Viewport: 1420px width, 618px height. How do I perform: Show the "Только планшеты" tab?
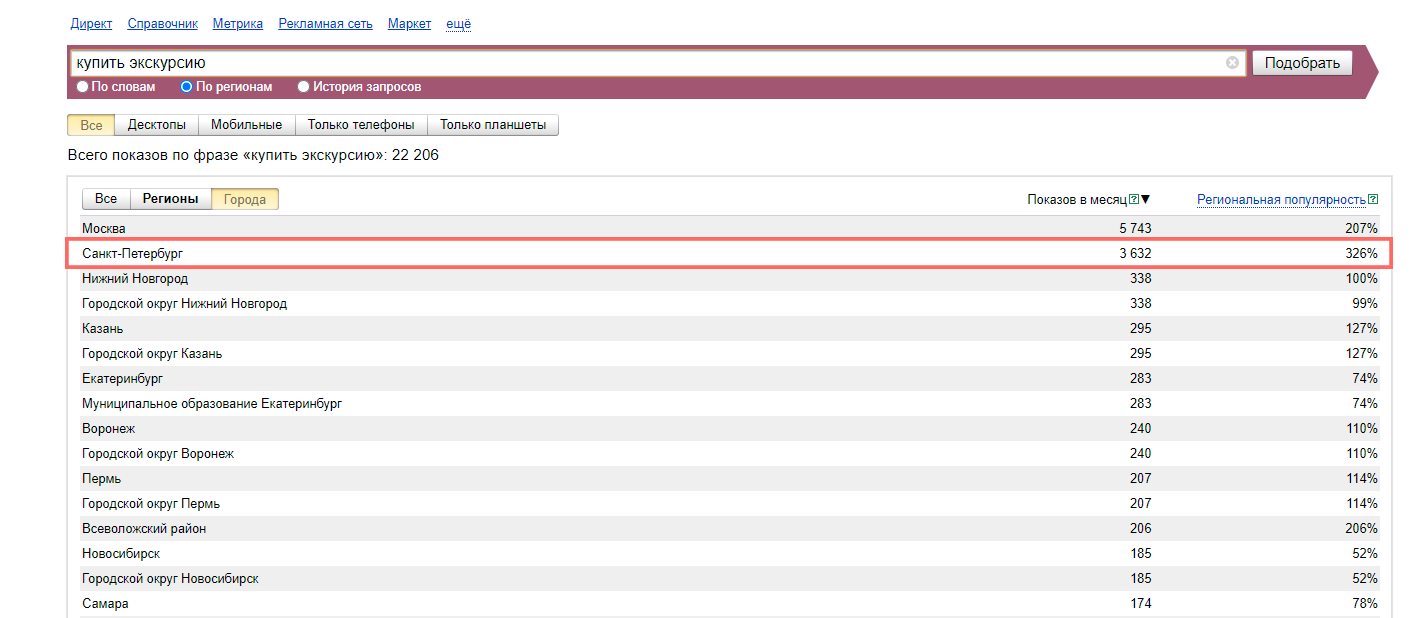(493, 125)
